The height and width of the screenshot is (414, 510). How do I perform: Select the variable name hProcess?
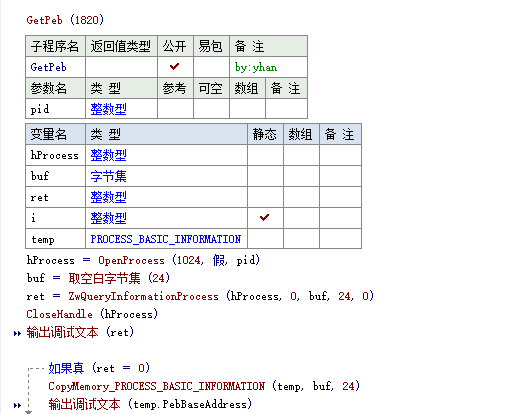point(54,155)
